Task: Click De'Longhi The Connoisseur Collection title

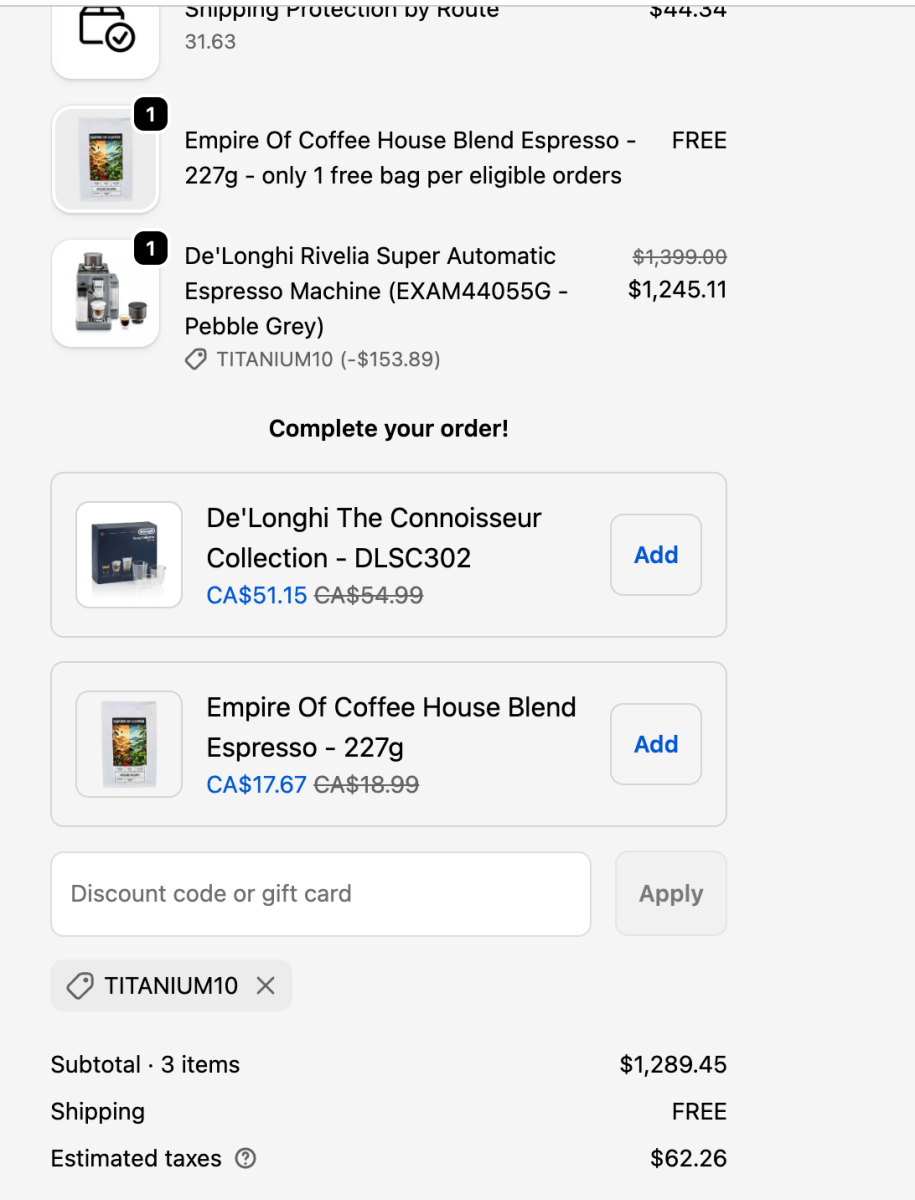Action: 374,538
